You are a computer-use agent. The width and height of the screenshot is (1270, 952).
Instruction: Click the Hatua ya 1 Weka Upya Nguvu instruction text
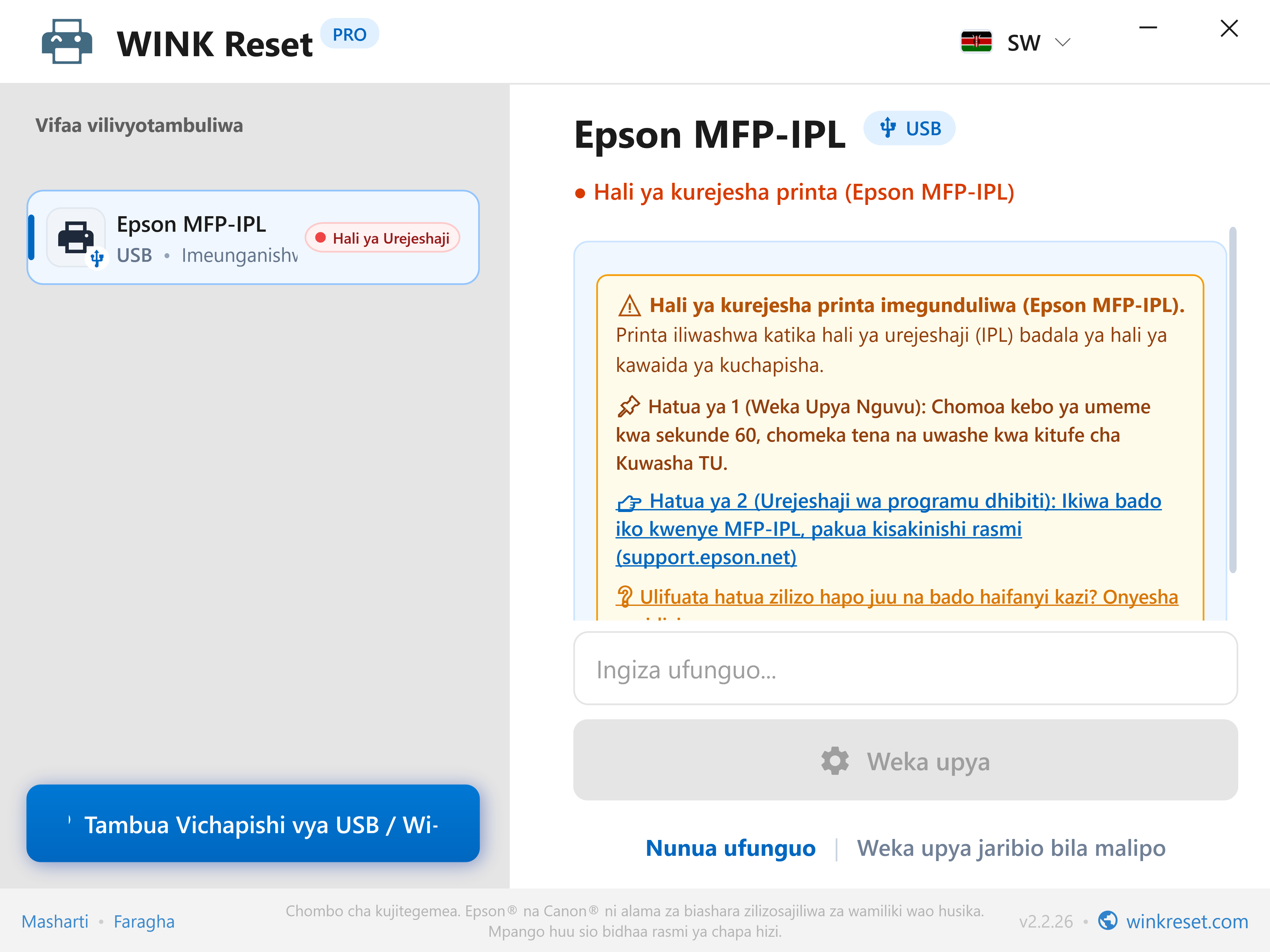pos(883,434)
